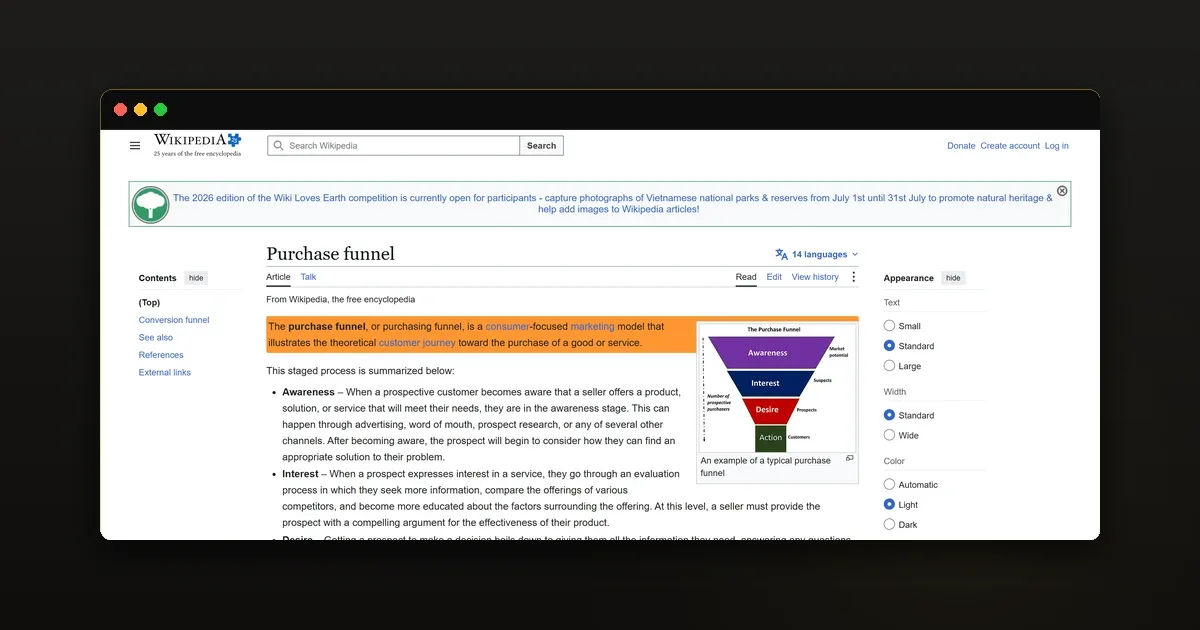
Task: Click the Wikipedia globe logo
Action: coord(235,140)
